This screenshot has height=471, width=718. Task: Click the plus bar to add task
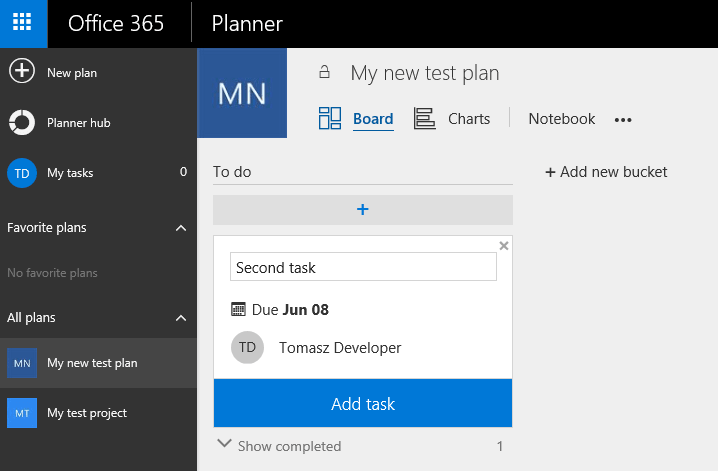tap(363, 210)
